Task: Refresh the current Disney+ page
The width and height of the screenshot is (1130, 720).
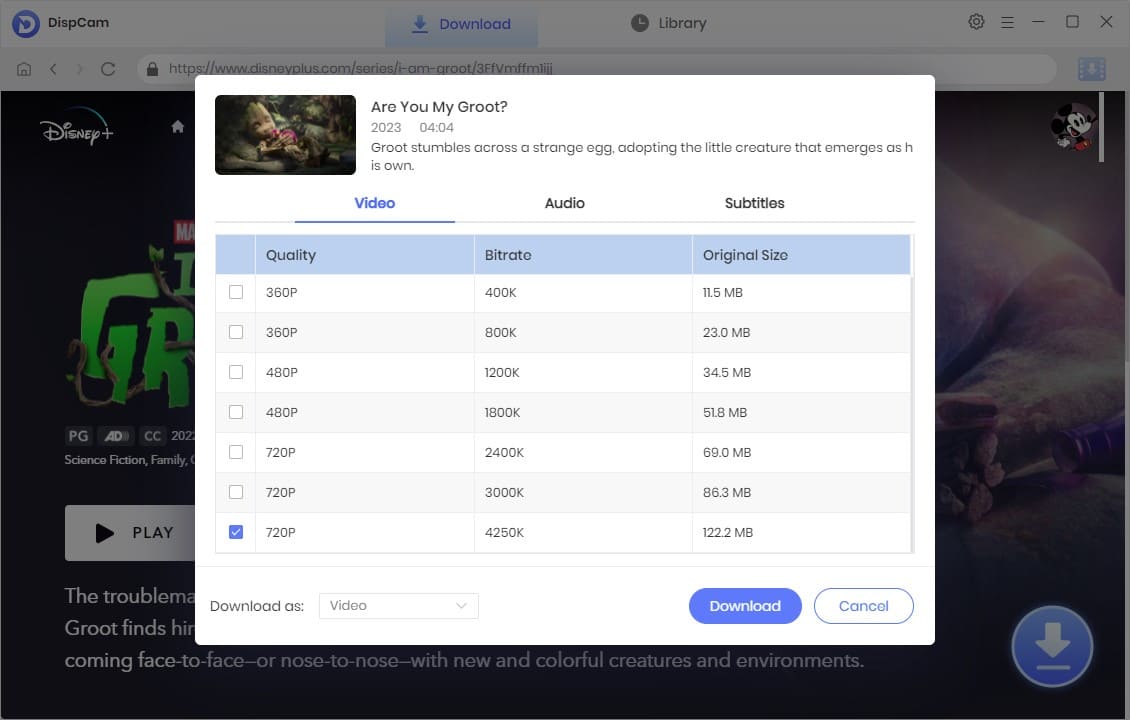Action: click(108, 68)
